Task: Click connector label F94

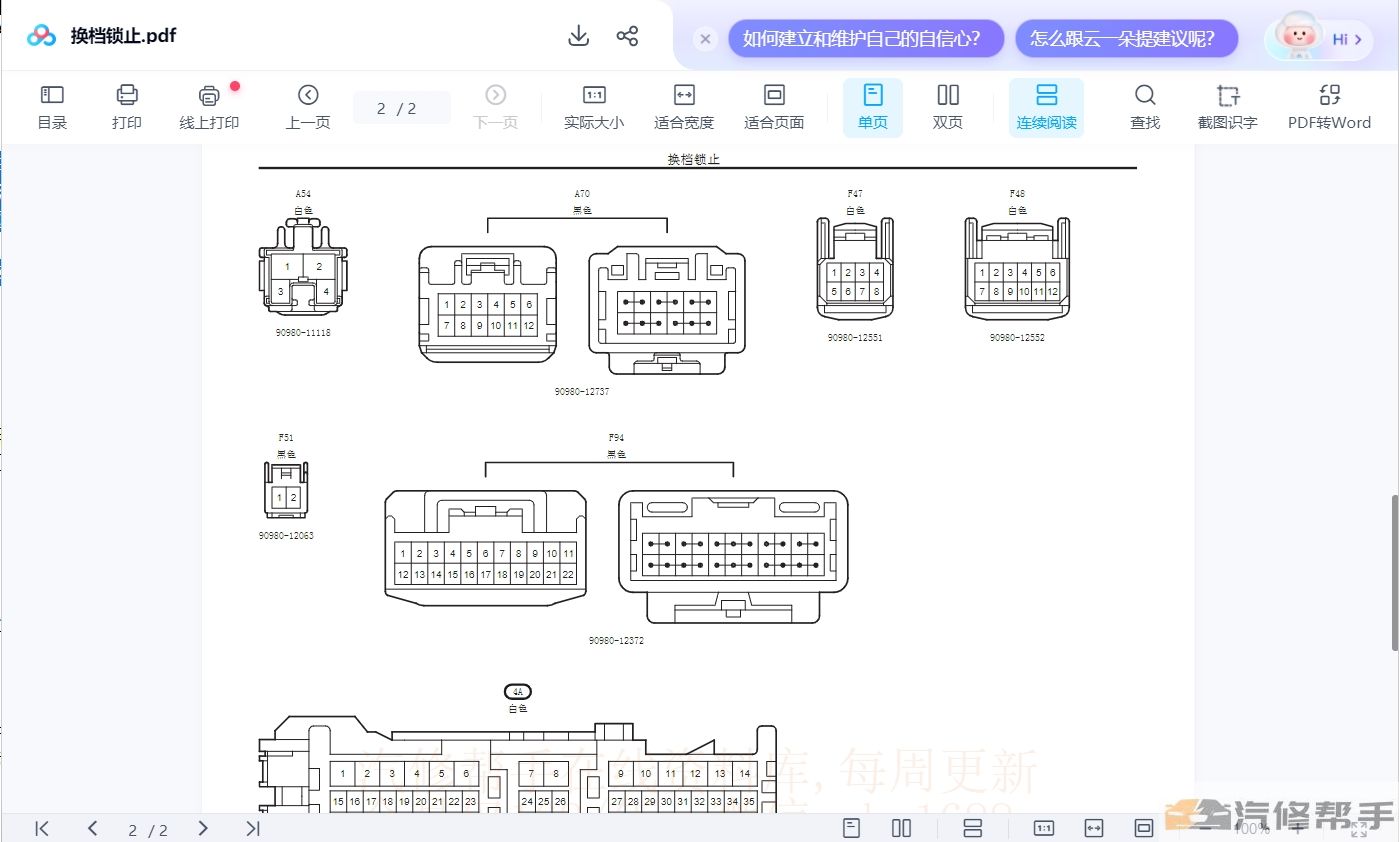Action: click(616, 437)
